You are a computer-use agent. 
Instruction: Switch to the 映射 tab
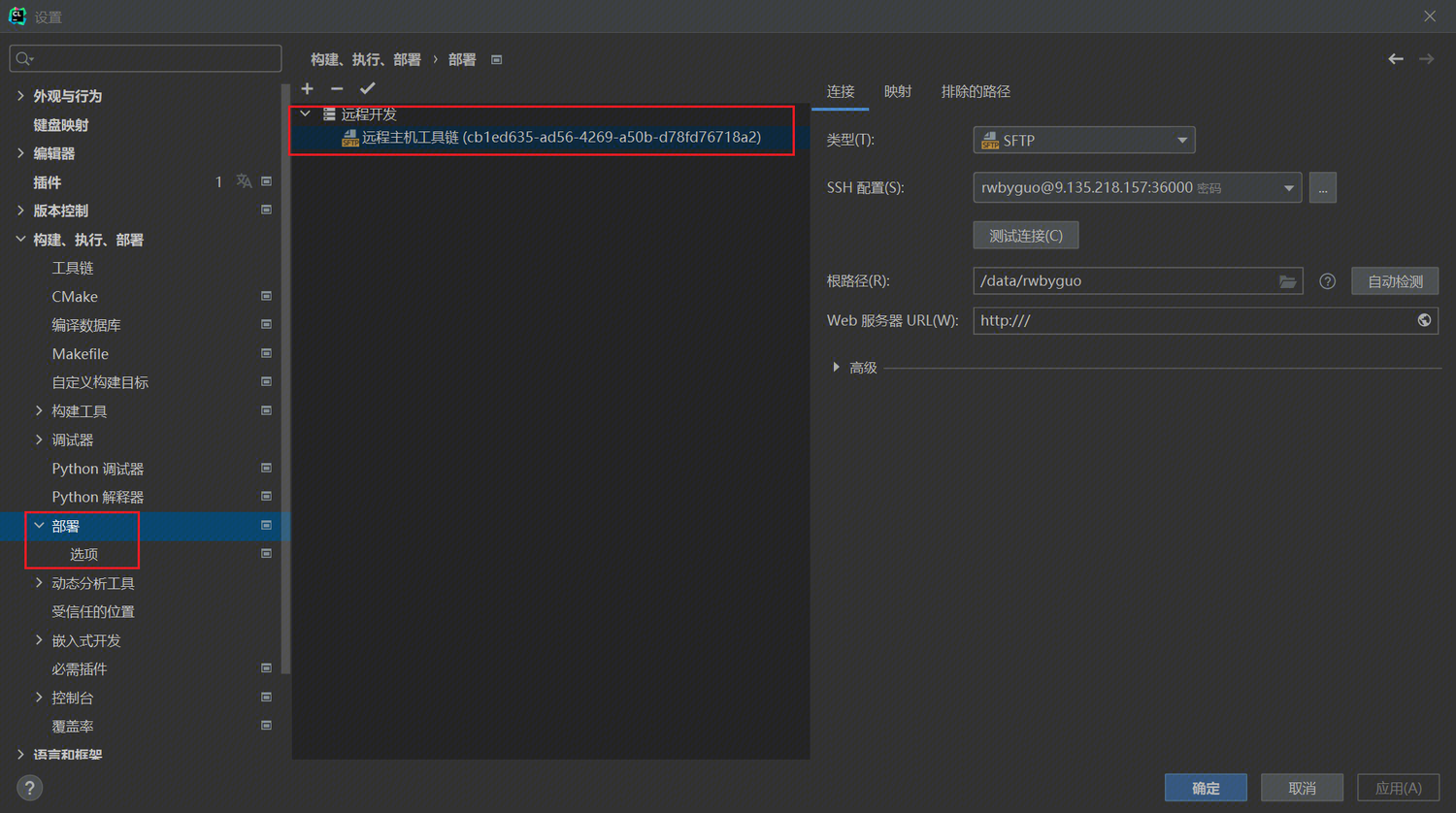[897, 91]
